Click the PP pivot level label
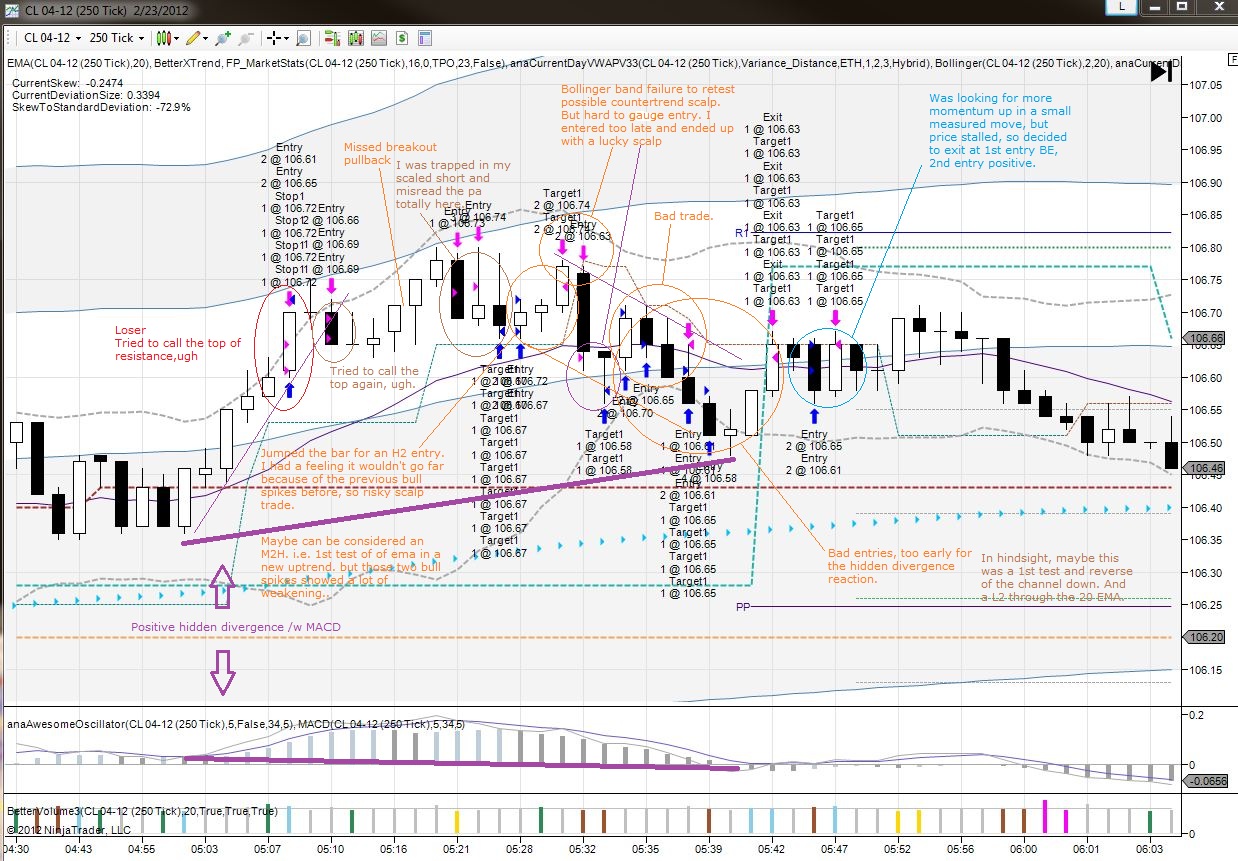Image resolution: width=1238 pixels, height=861 pixels. [743, 607]
